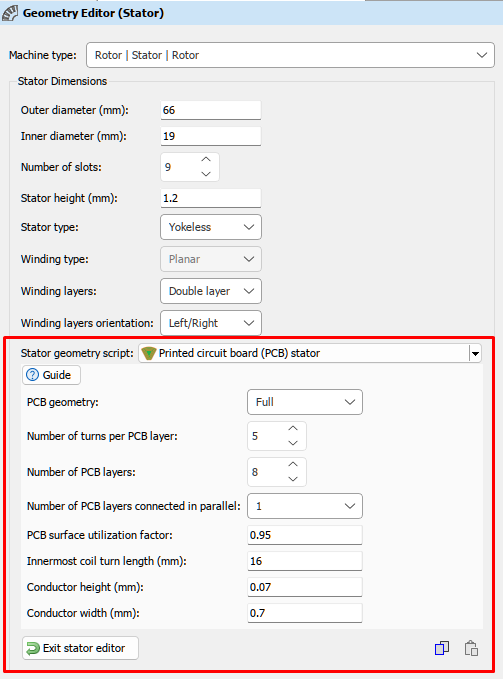Click the 'PCB geometry:' label
The image size is (503, 679).
tap(63, 402)
